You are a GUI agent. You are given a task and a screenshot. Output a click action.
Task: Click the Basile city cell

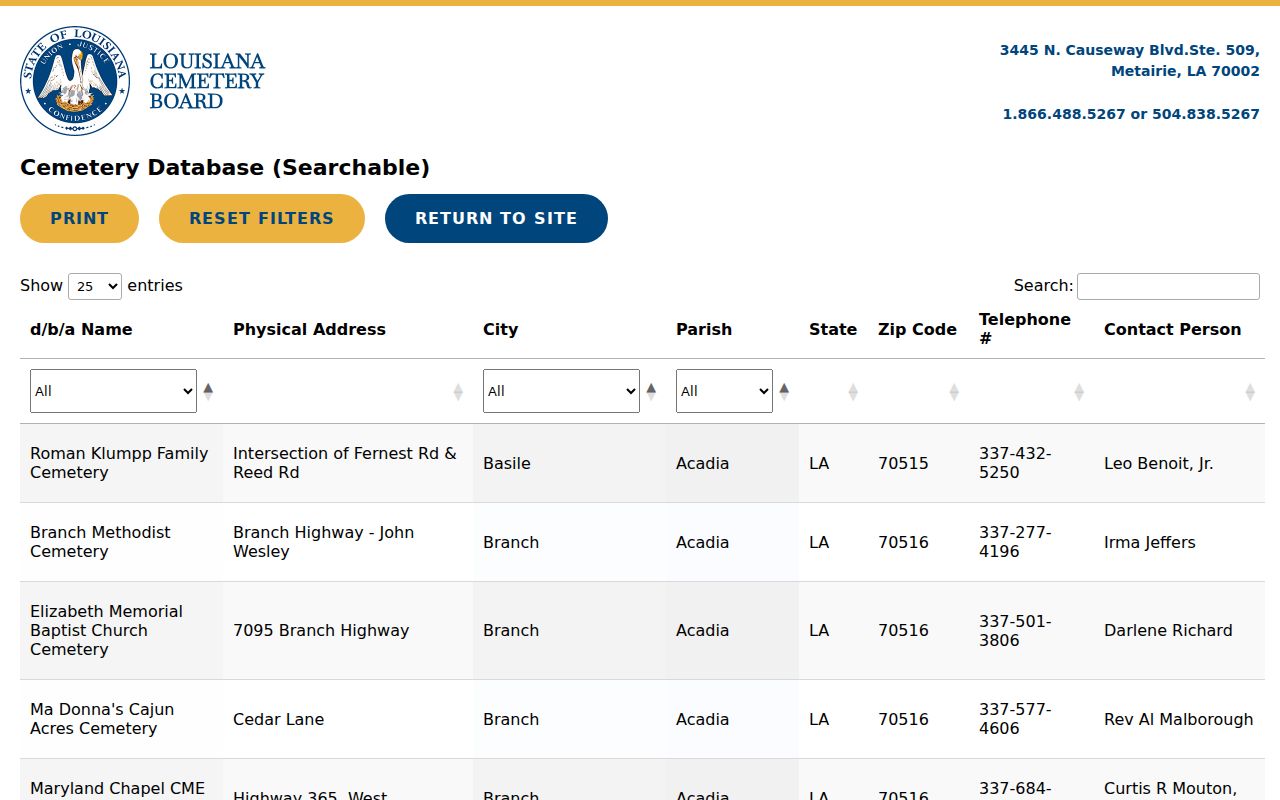click(569, 463)
